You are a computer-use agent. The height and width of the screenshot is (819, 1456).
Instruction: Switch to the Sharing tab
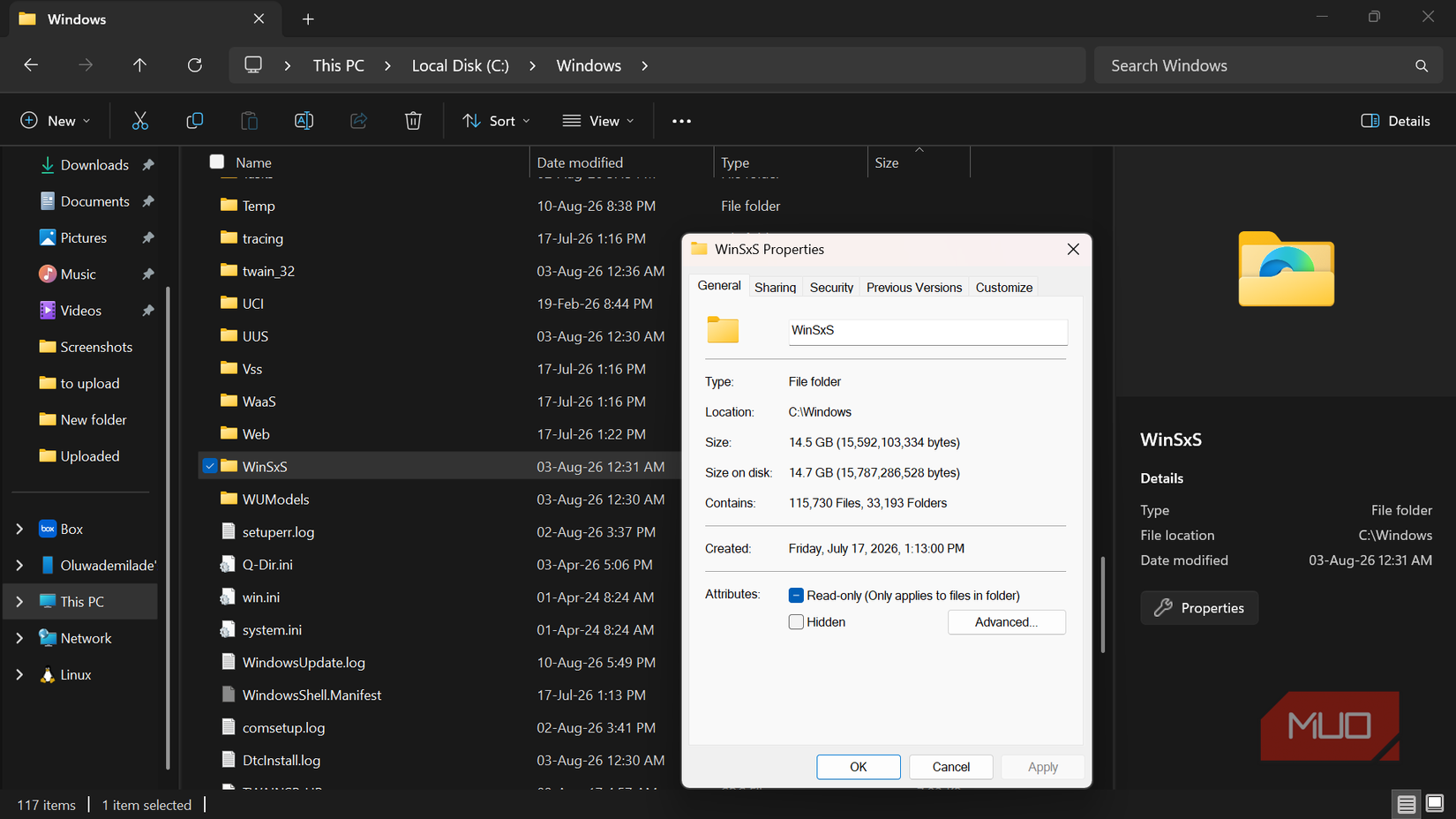point(775,288)
